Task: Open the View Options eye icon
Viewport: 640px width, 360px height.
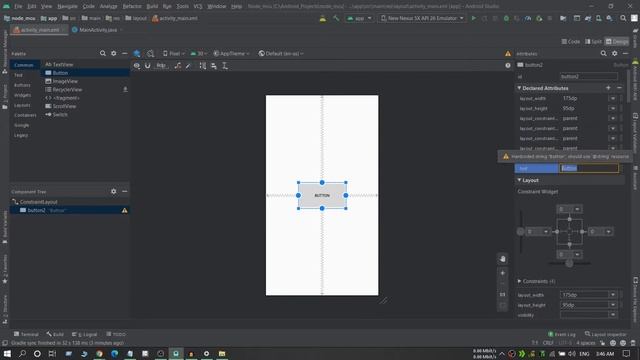Action: (137, 66)
